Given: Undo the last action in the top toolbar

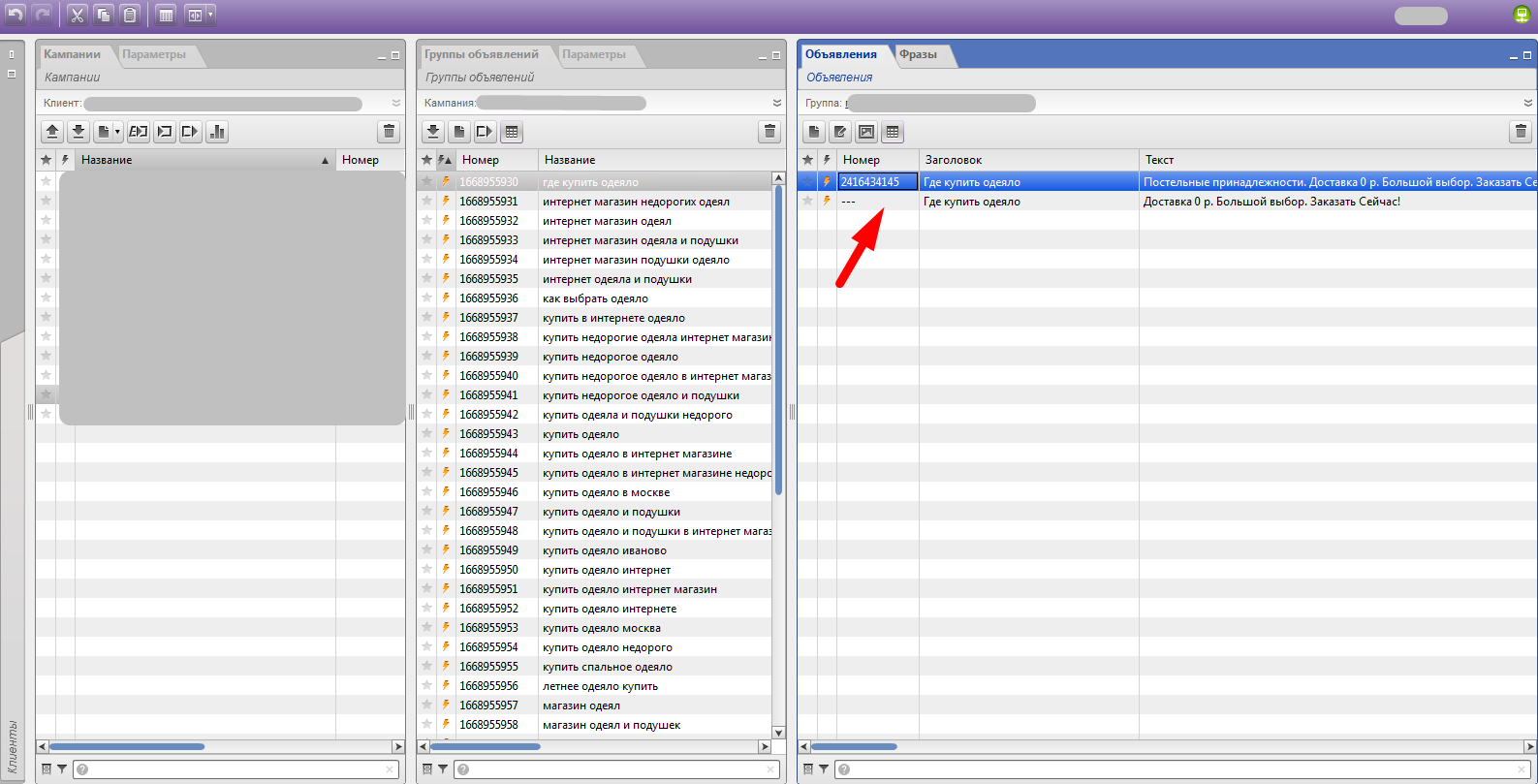Looking at the screenshot, I should tap(16, 15).
